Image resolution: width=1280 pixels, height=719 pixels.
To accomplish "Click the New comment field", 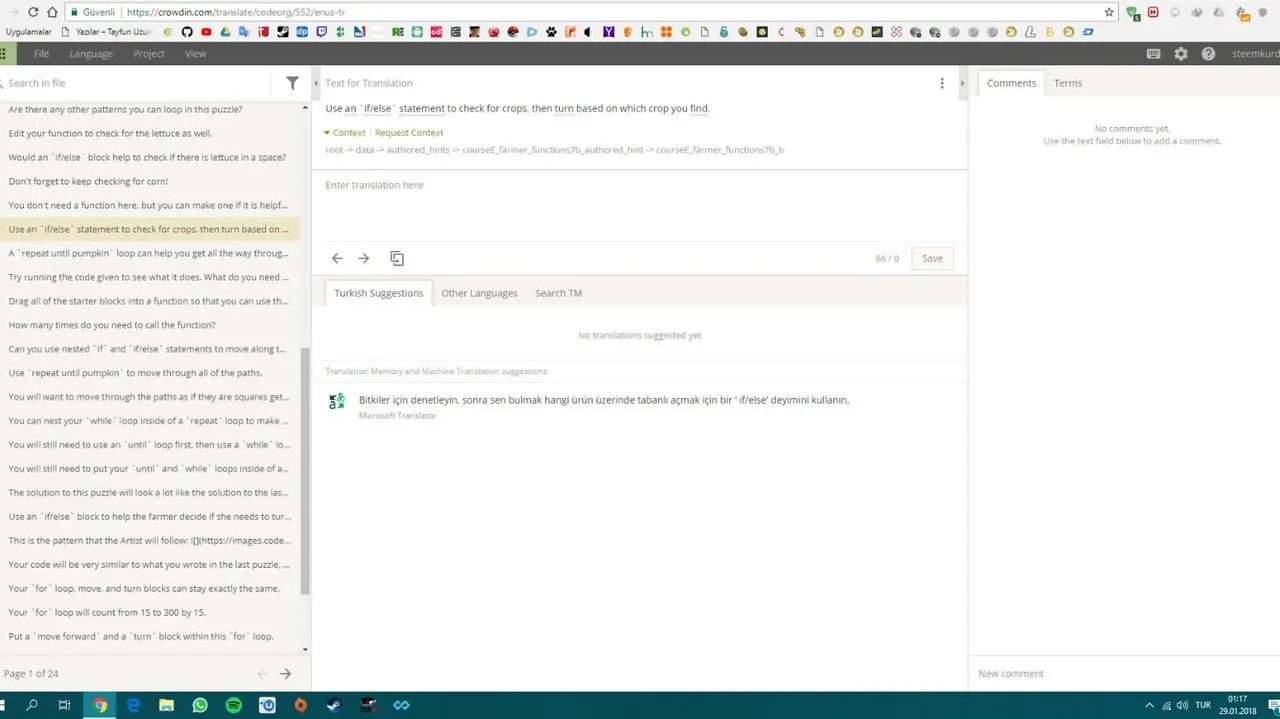I will point(1123,674).
